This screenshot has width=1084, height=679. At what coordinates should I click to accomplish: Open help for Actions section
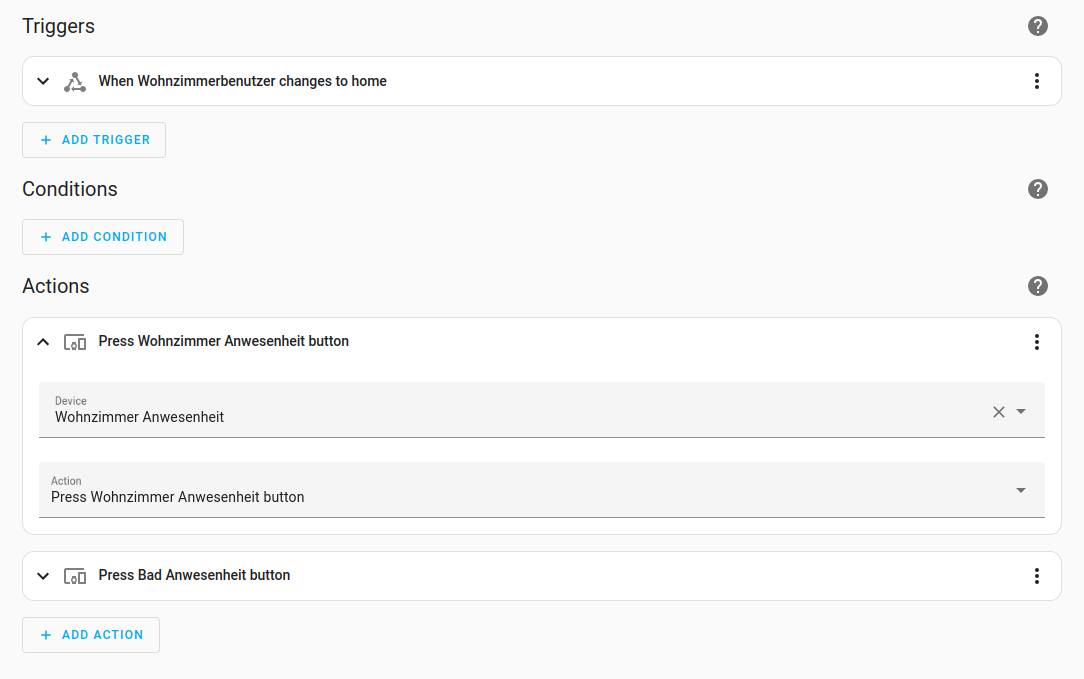[x=1038, y=286]
